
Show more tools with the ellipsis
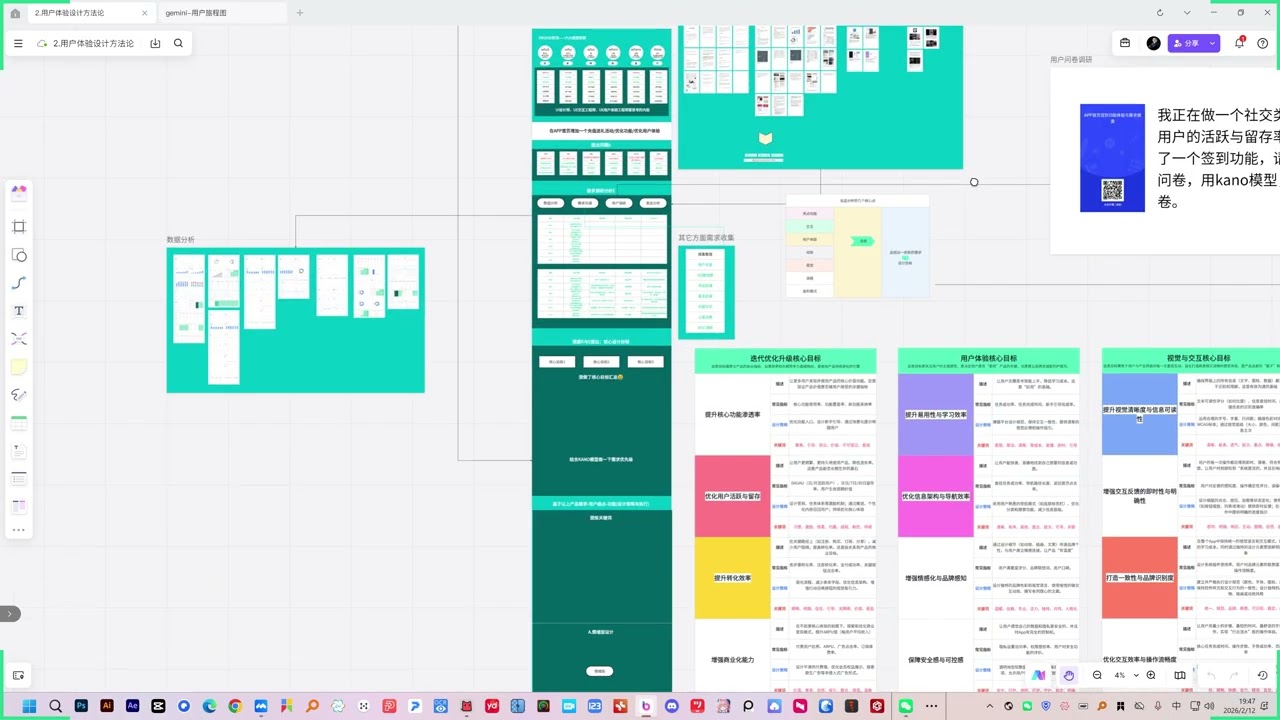point(19,530)
